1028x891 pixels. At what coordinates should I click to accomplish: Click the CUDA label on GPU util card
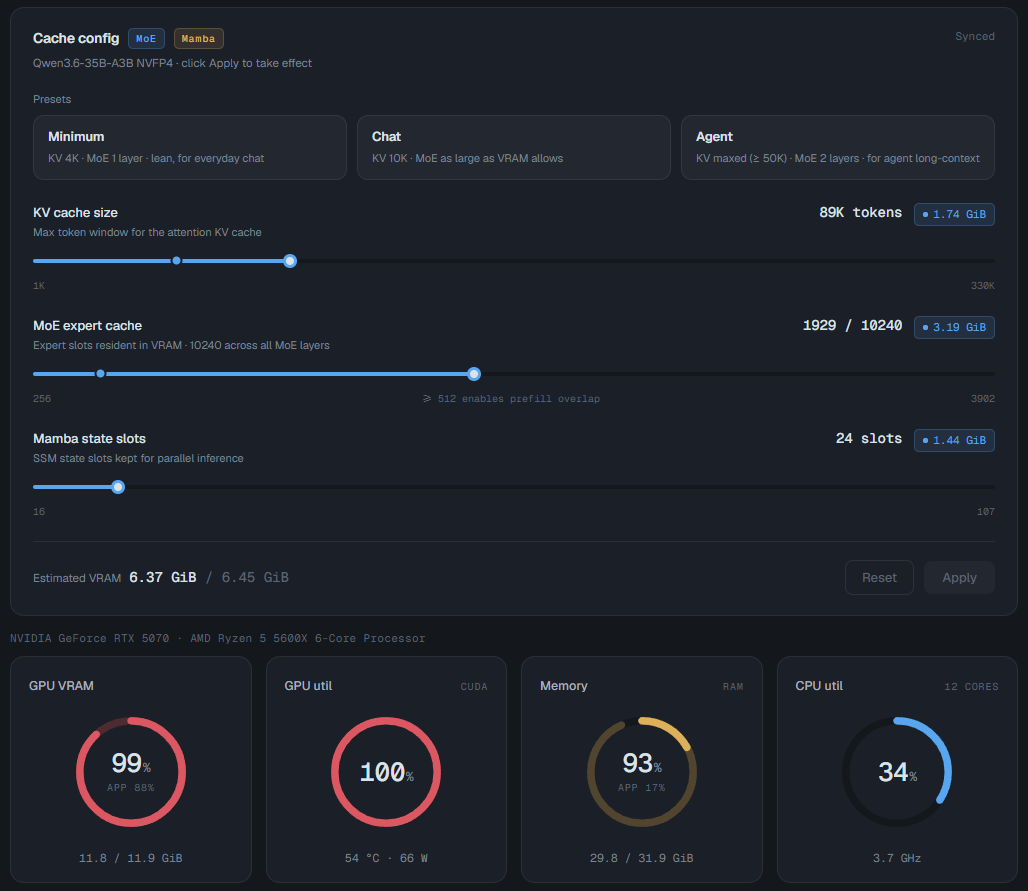tap(474, 686)
